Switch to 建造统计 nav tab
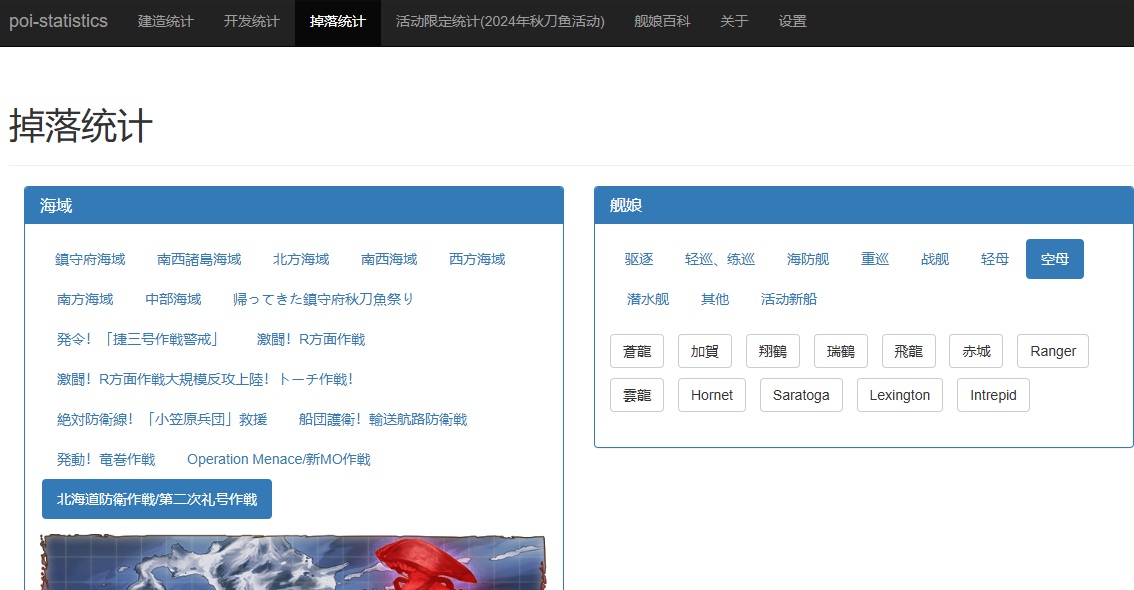The image size is (1134, 590). point(166,22)
